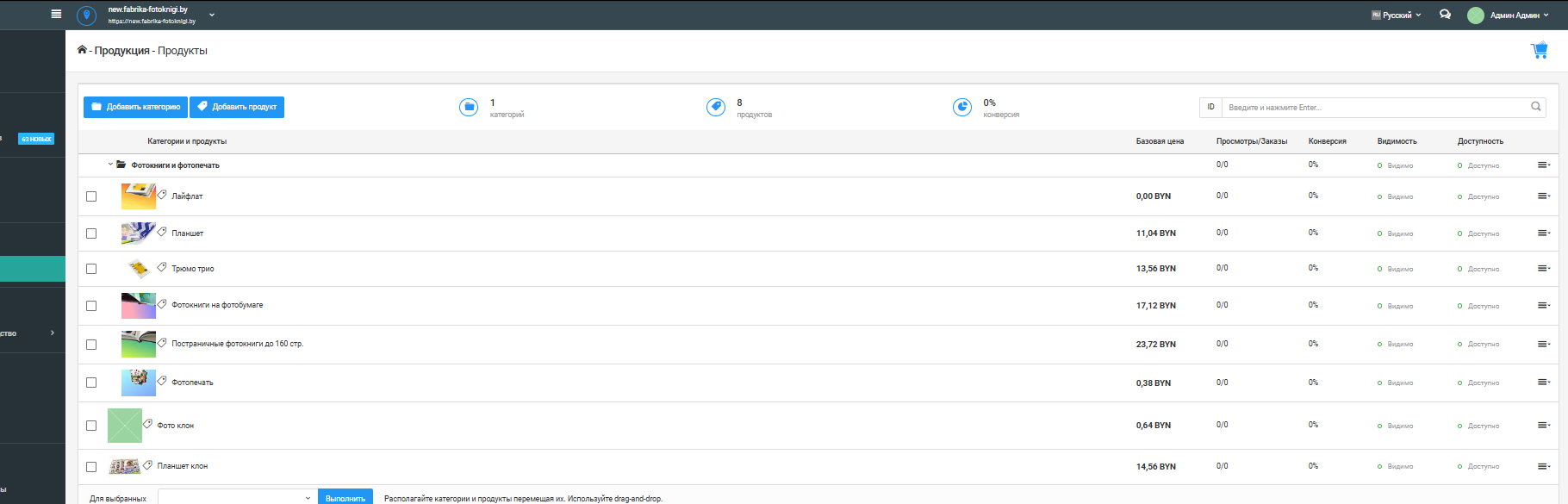Screen dimensions: 1568x504
Task: Go to home via house icon
Action: pos(82,50)
